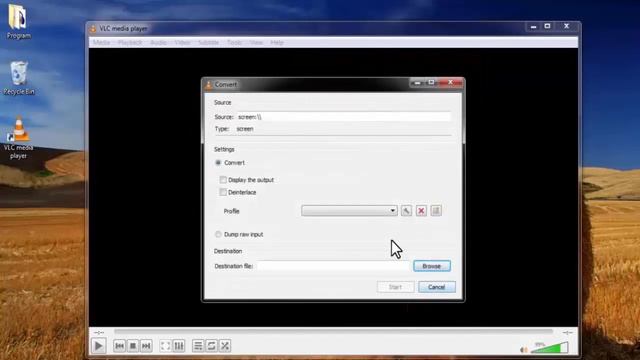Skip to previous media track
Image resolution: width=640 pixels, height=360 pixels.
point(119,346)
